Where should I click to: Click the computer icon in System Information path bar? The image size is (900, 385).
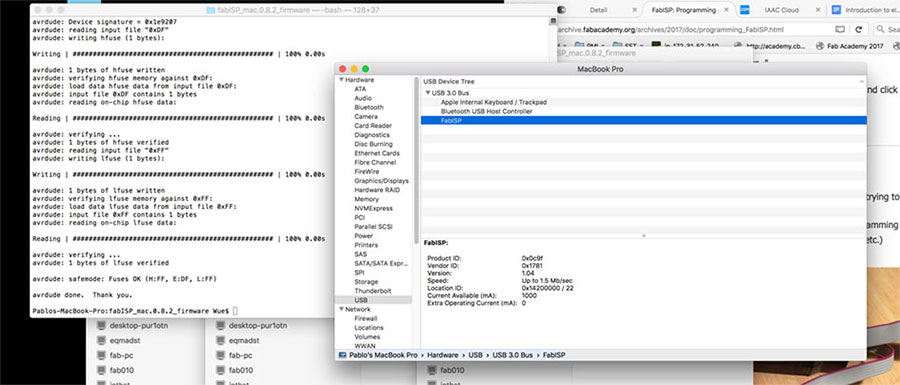pyautogui.click(x=342, y=355)
